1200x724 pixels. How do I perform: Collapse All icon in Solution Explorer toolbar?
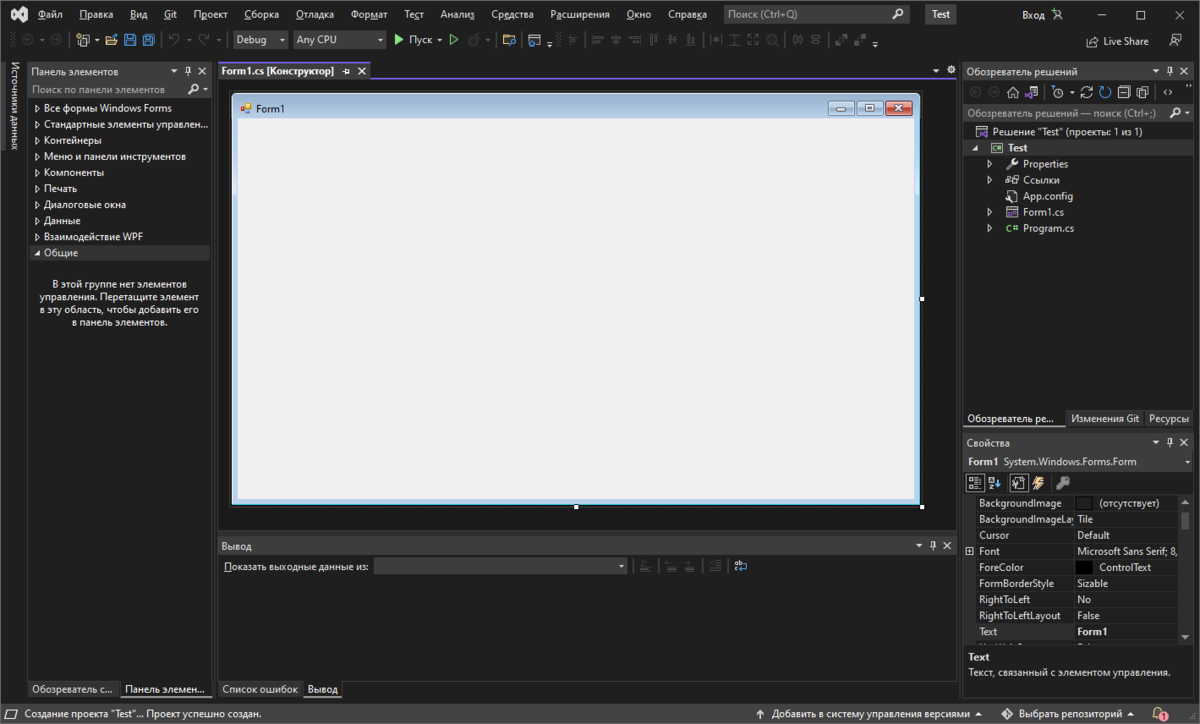click(x=1123, y=92)
